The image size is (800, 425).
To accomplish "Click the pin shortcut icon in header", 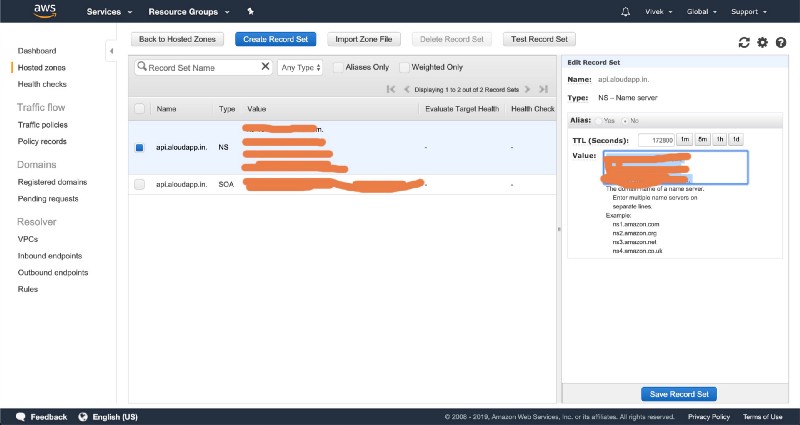I will coord(251,11).
